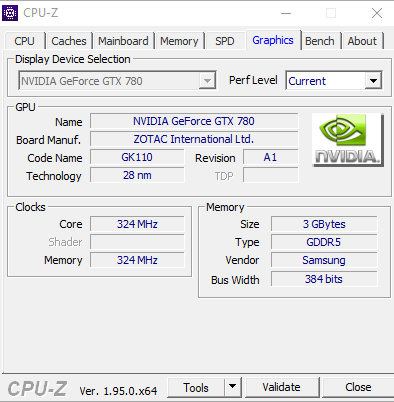Screen dimensions: 394x402
Task: Click the Close button at bottom
Action: pyautogui.click(x=358, y=387)
